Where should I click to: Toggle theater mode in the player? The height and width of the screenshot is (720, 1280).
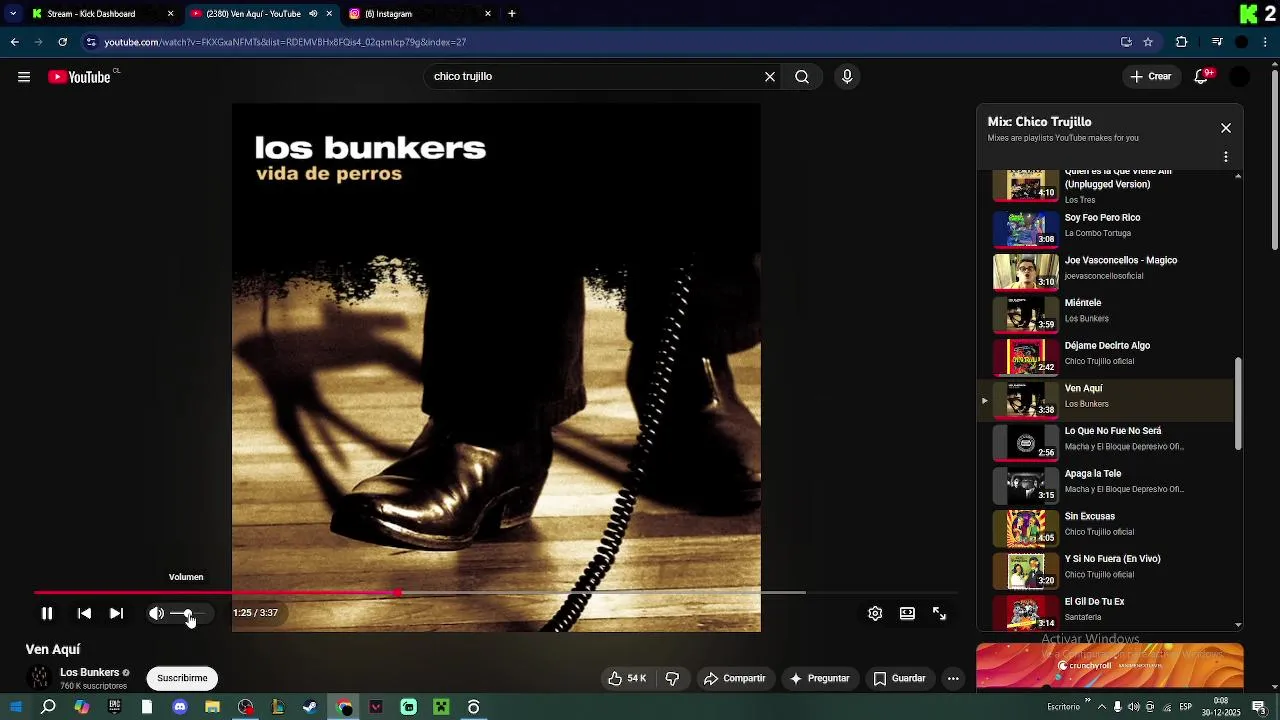(x=907, y=613)
